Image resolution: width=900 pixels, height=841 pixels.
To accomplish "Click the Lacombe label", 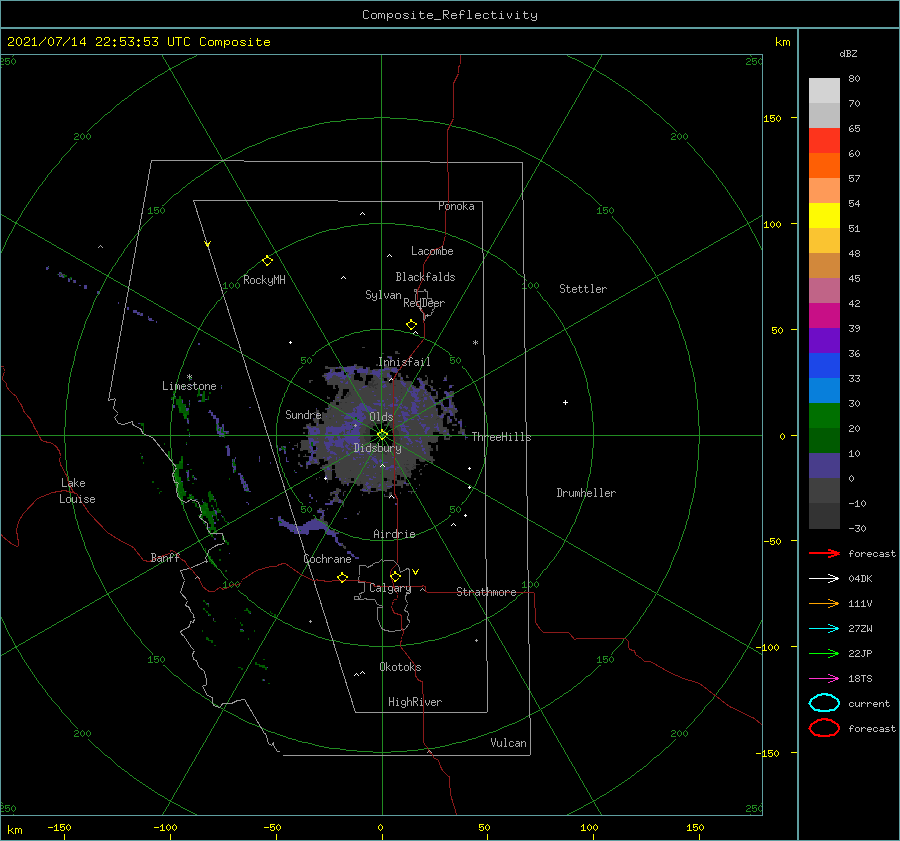I will coord(432,251).
